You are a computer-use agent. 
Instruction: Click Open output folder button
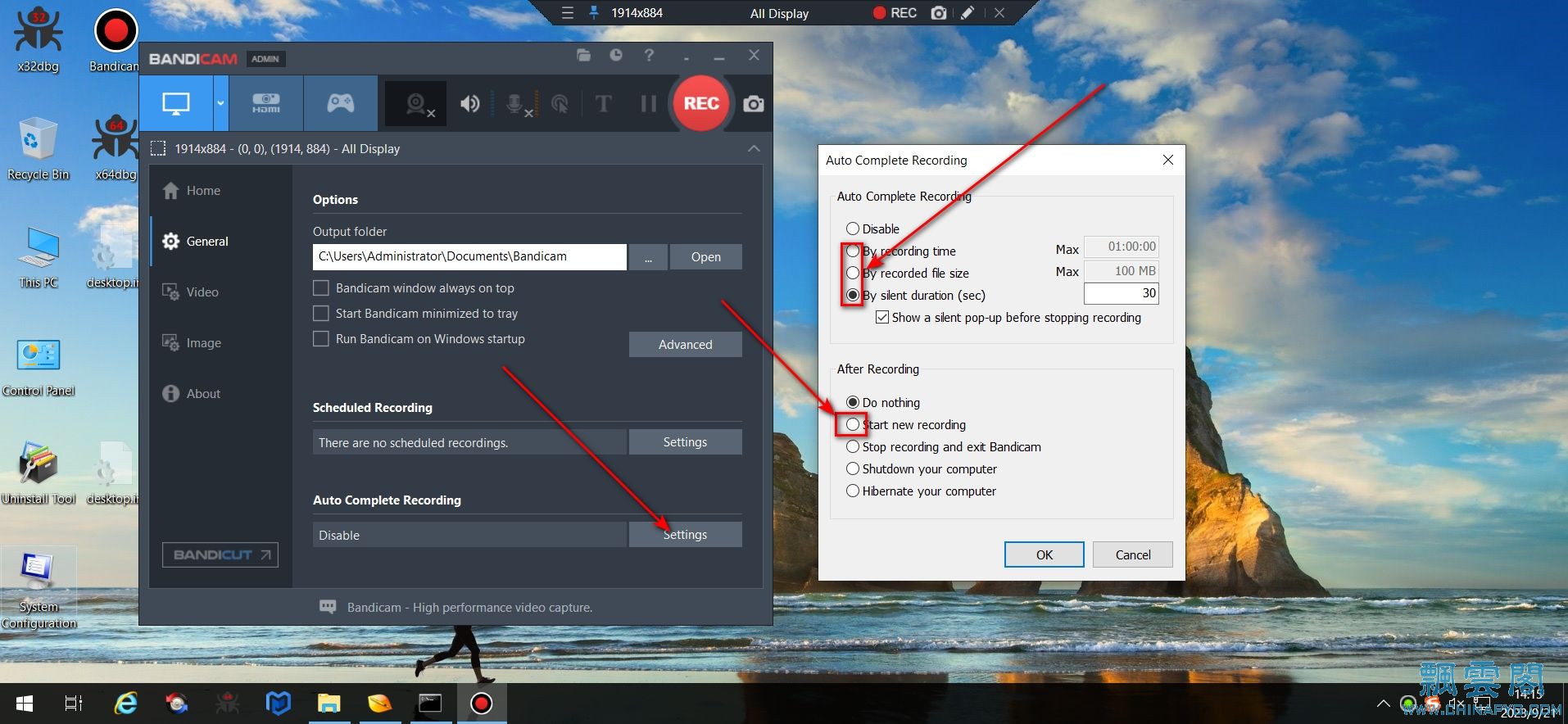[x=705, y=257]
